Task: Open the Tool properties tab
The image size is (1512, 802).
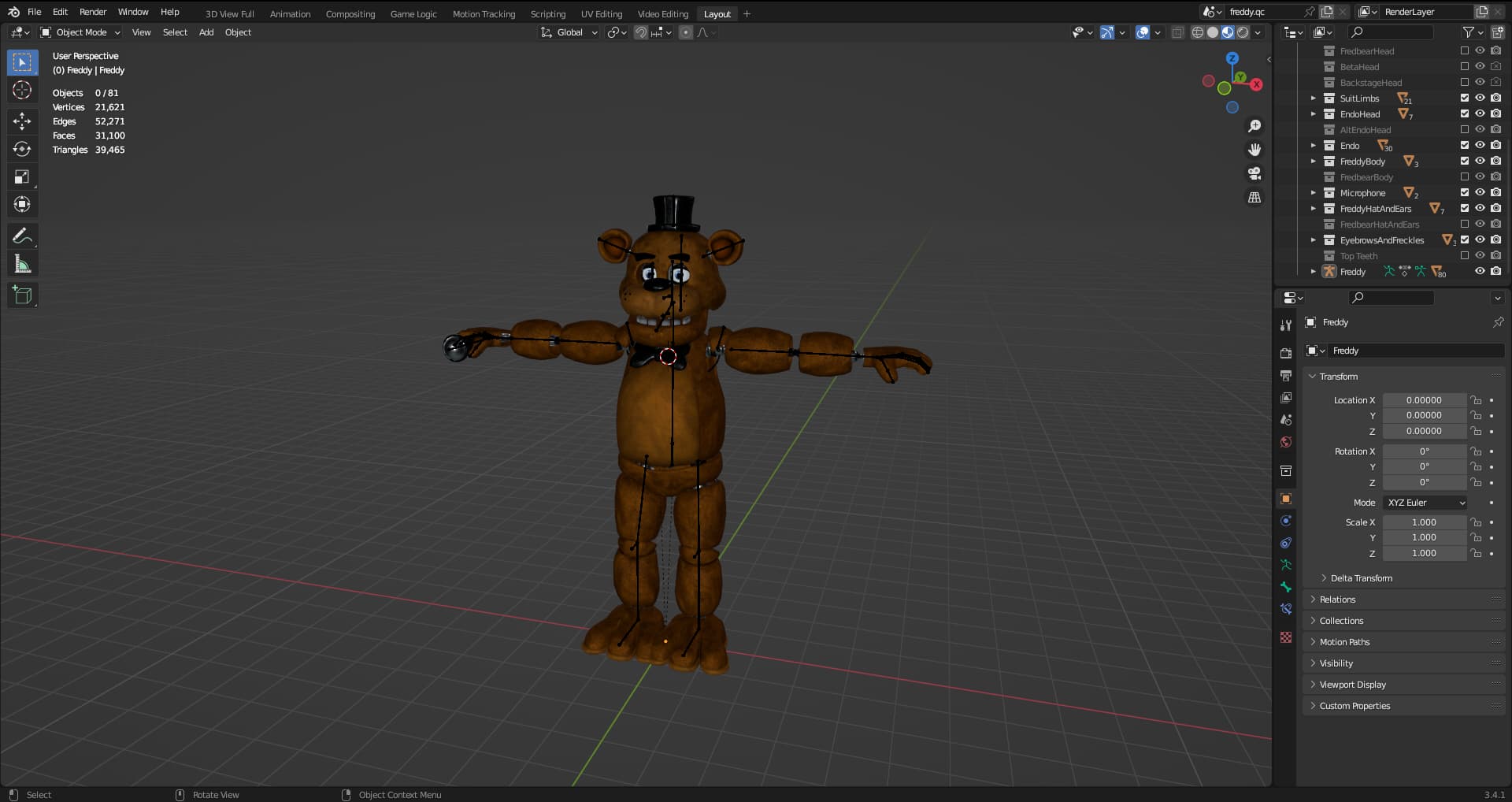Action: click(1286, 325)
